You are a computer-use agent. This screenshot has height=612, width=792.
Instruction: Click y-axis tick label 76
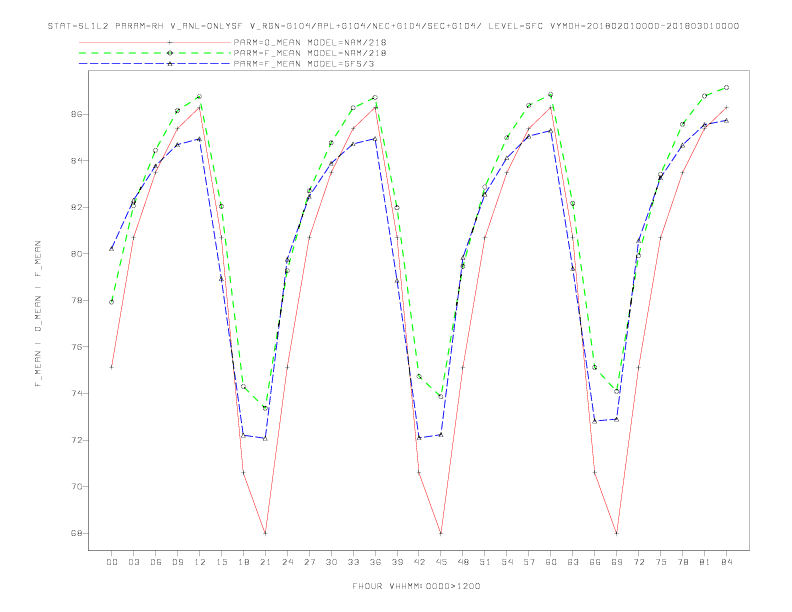[x=76, y=347]
